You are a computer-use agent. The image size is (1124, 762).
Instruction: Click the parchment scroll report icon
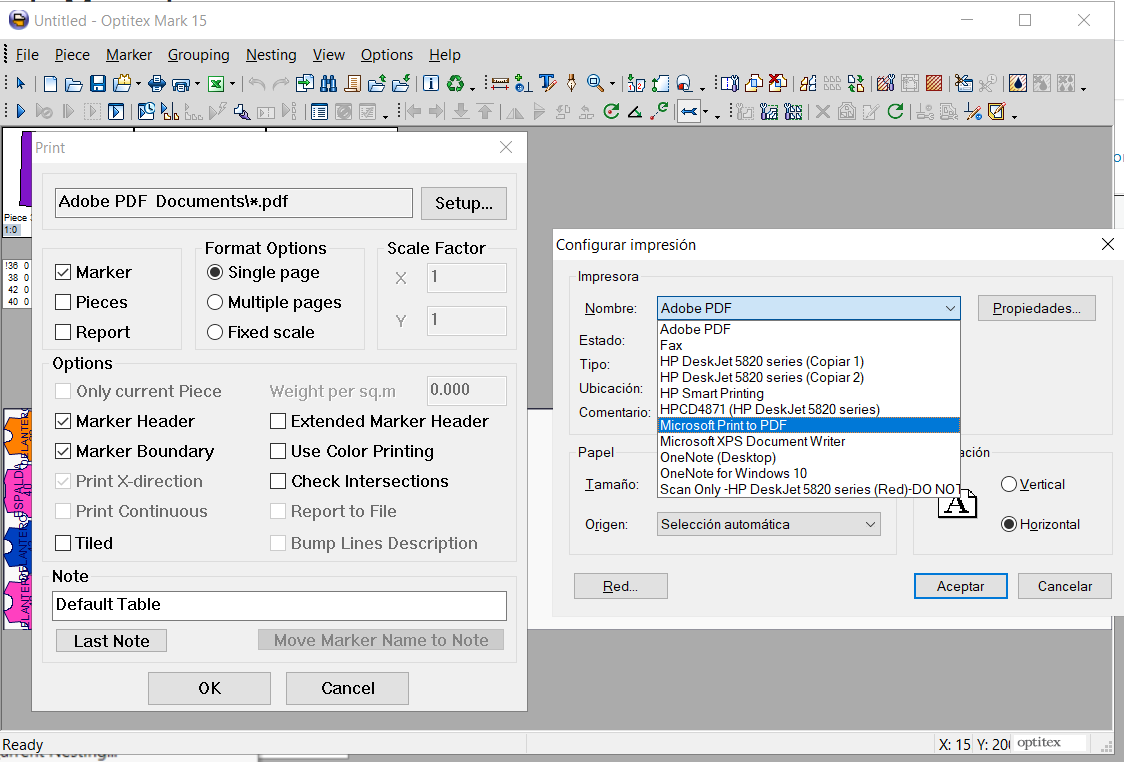pyautogui.click(x=353, y=84)
